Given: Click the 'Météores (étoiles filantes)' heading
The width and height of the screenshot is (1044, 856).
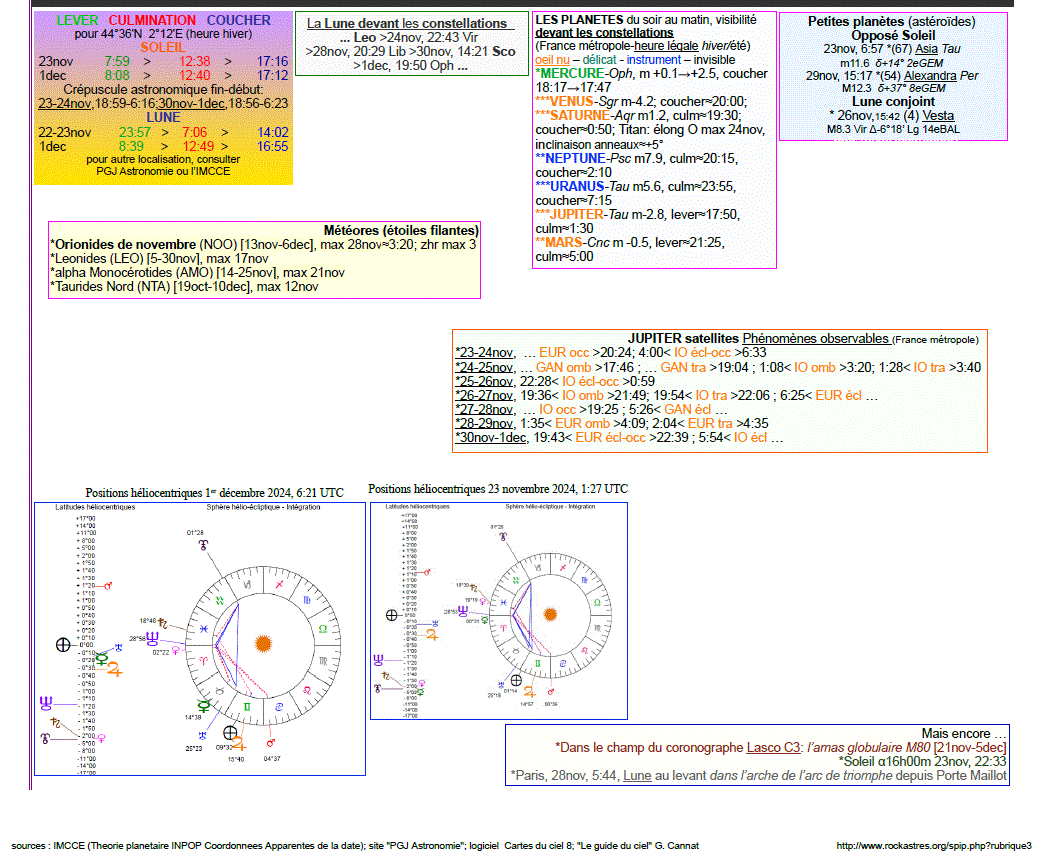Looking at the screenshot, I should coord(401,230).
